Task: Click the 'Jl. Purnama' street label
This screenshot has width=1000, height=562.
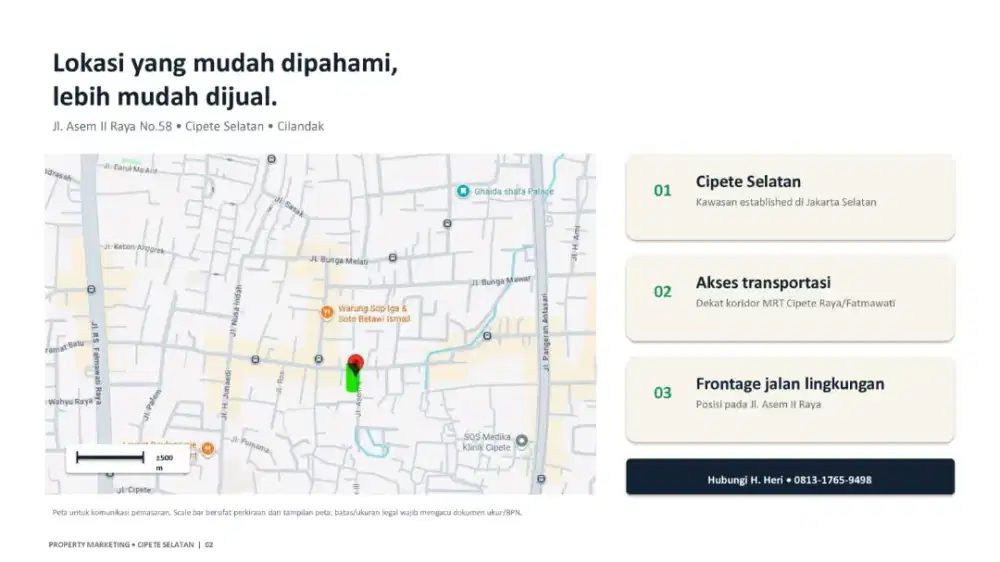Action: point(250,444)
